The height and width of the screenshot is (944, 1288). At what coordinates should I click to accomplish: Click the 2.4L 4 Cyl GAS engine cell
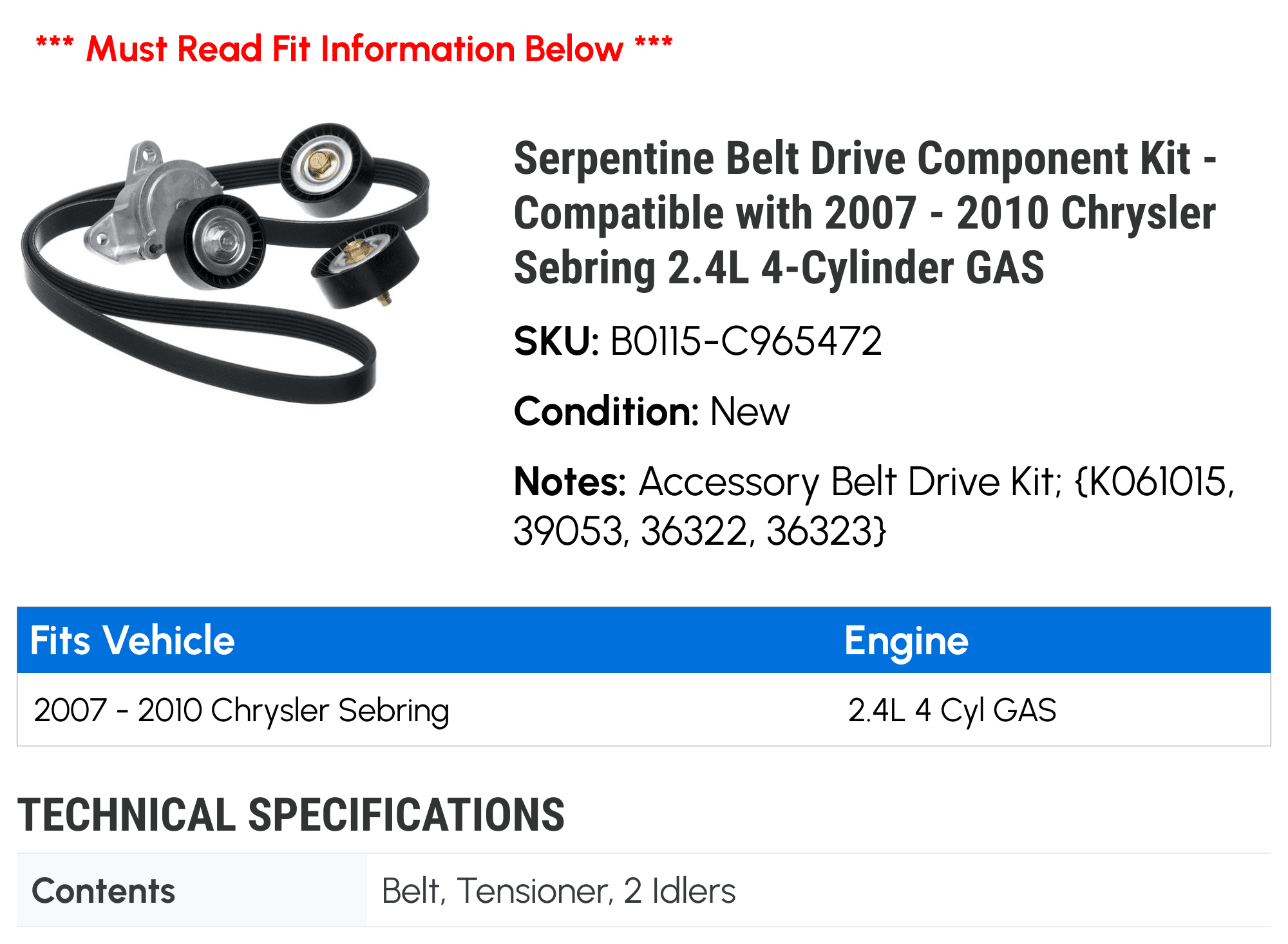pos(952,710)
